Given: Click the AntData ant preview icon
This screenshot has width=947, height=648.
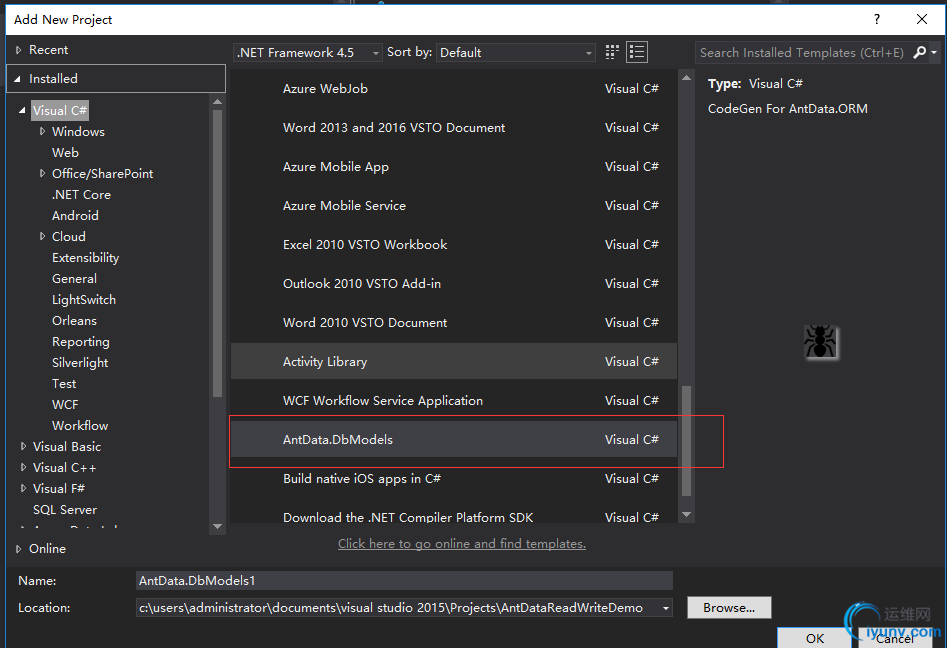Looking at the screenshot, I should [x=820, y=342].
